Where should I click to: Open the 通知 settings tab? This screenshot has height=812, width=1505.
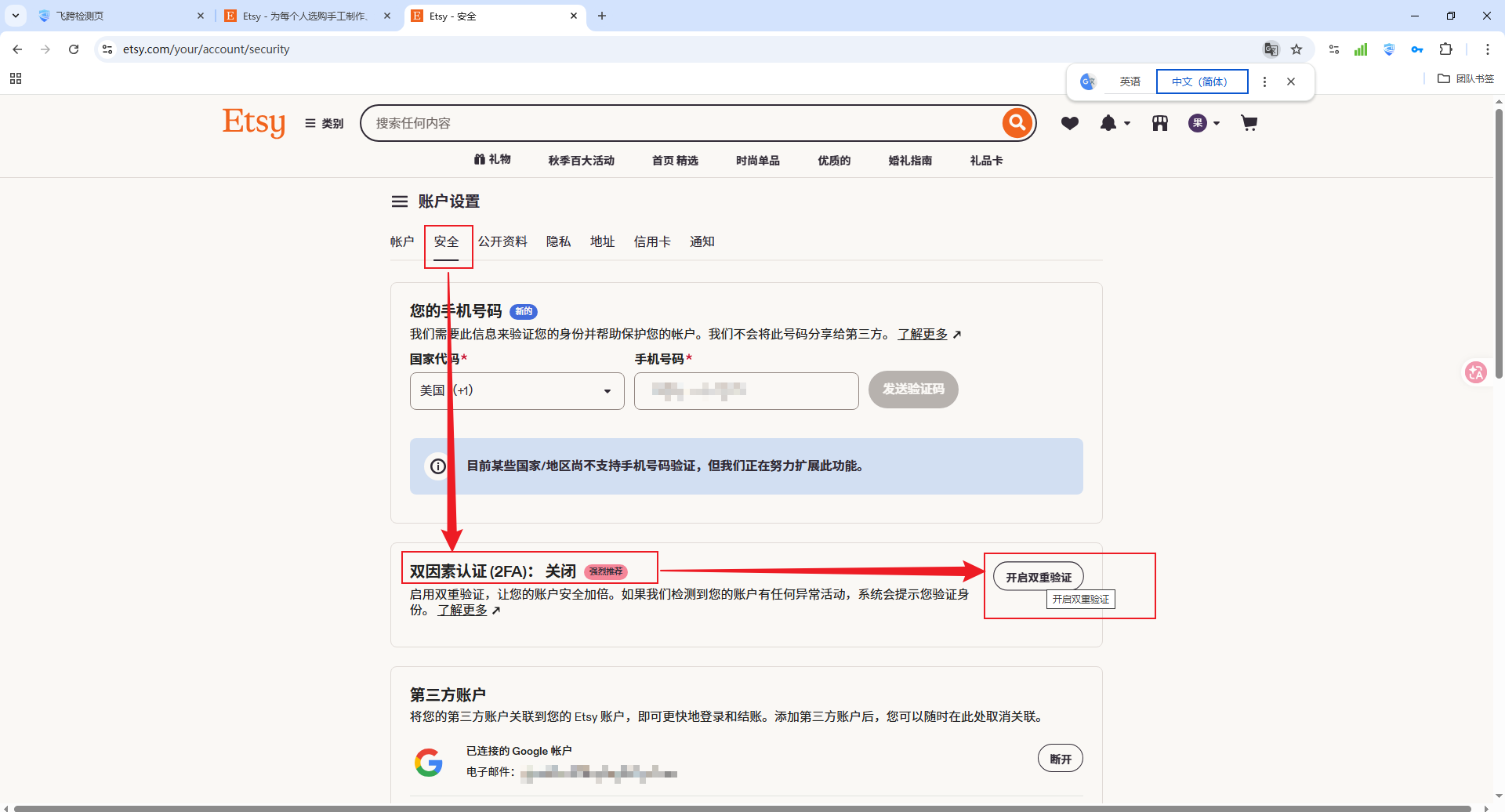pyautogui.click(x=702, y=241)
